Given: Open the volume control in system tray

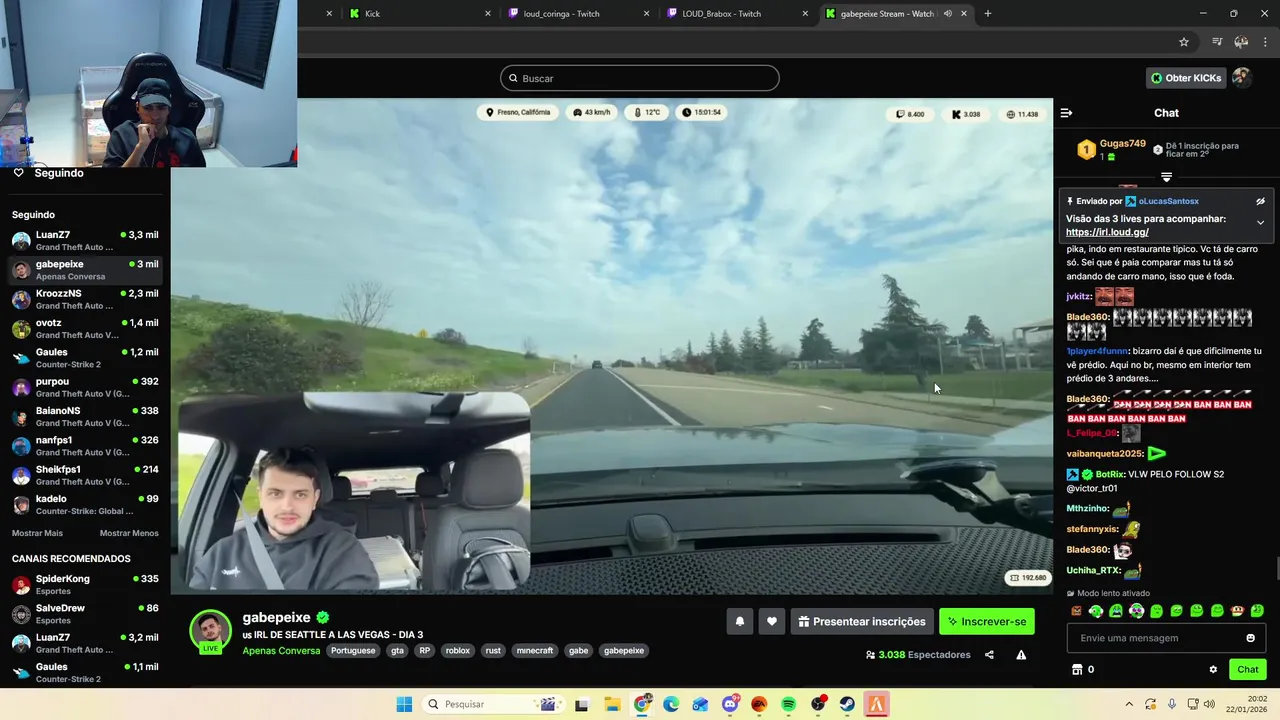Looking at the screenshot, I should click(1209, 704).
